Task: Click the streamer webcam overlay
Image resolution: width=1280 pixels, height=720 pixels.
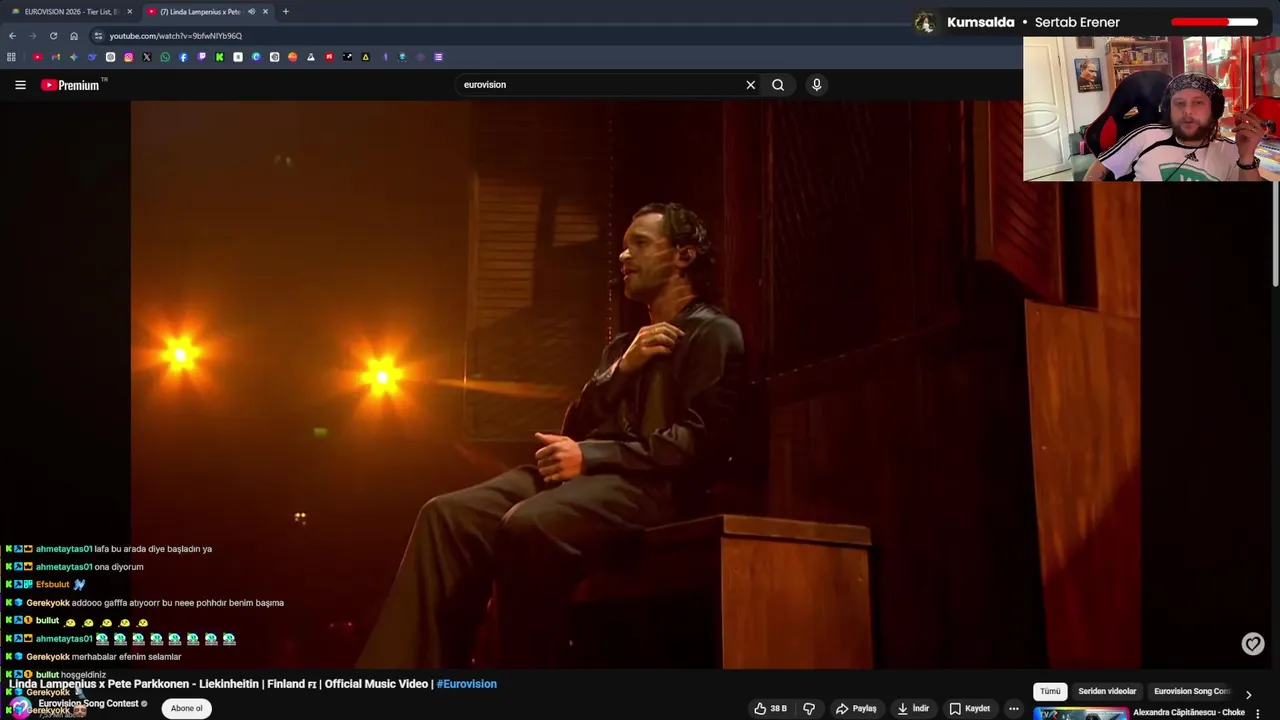Action: [x=1151, y=109]
